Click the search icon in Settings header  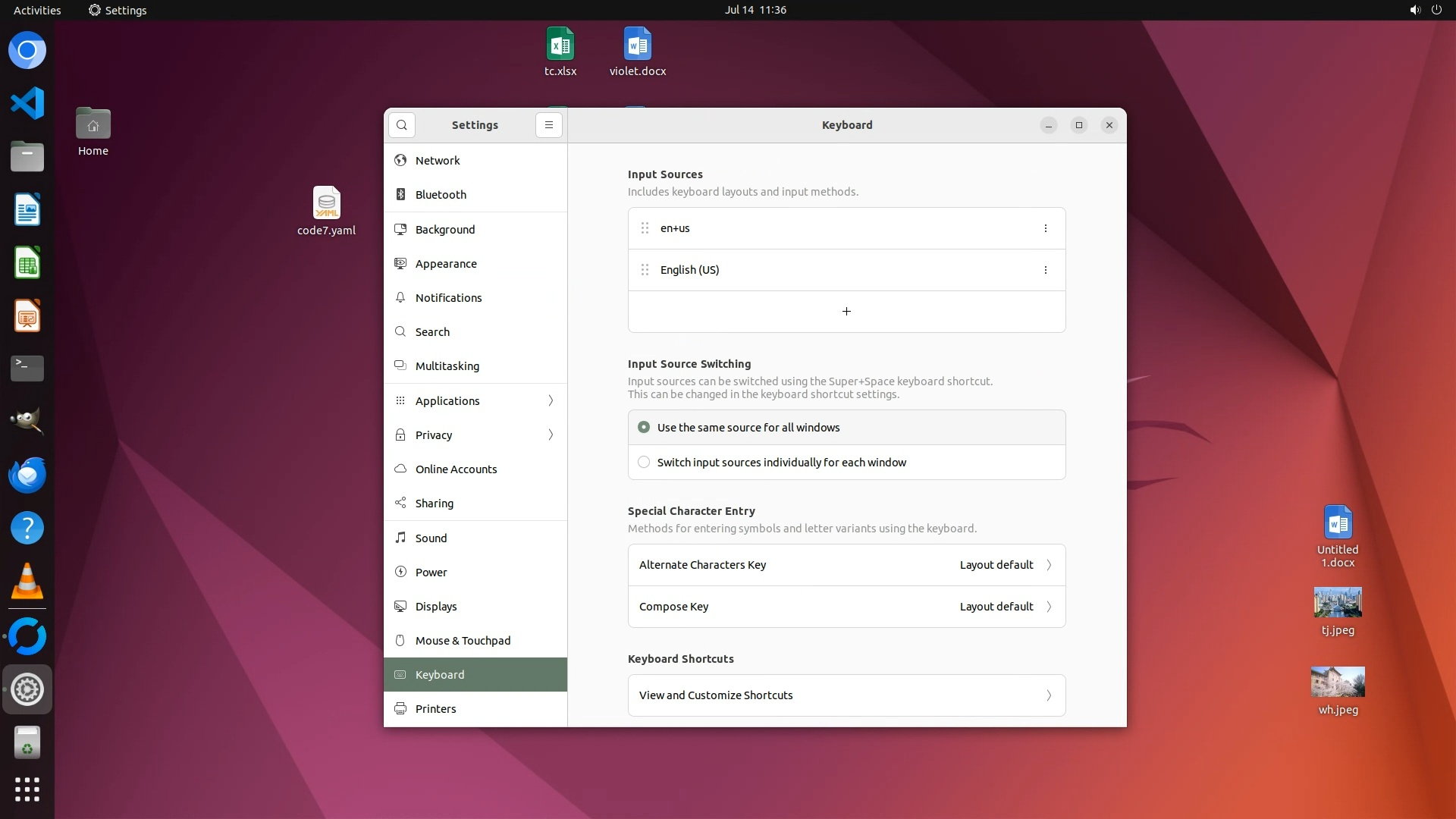click(x=402, y=125)
